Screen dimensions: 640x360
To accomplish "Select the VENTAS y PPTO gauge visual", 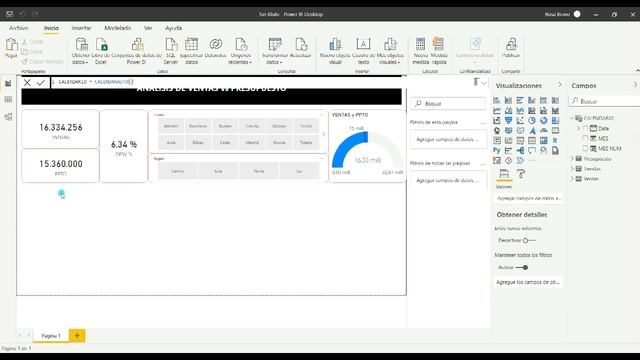I will [367, 146].
